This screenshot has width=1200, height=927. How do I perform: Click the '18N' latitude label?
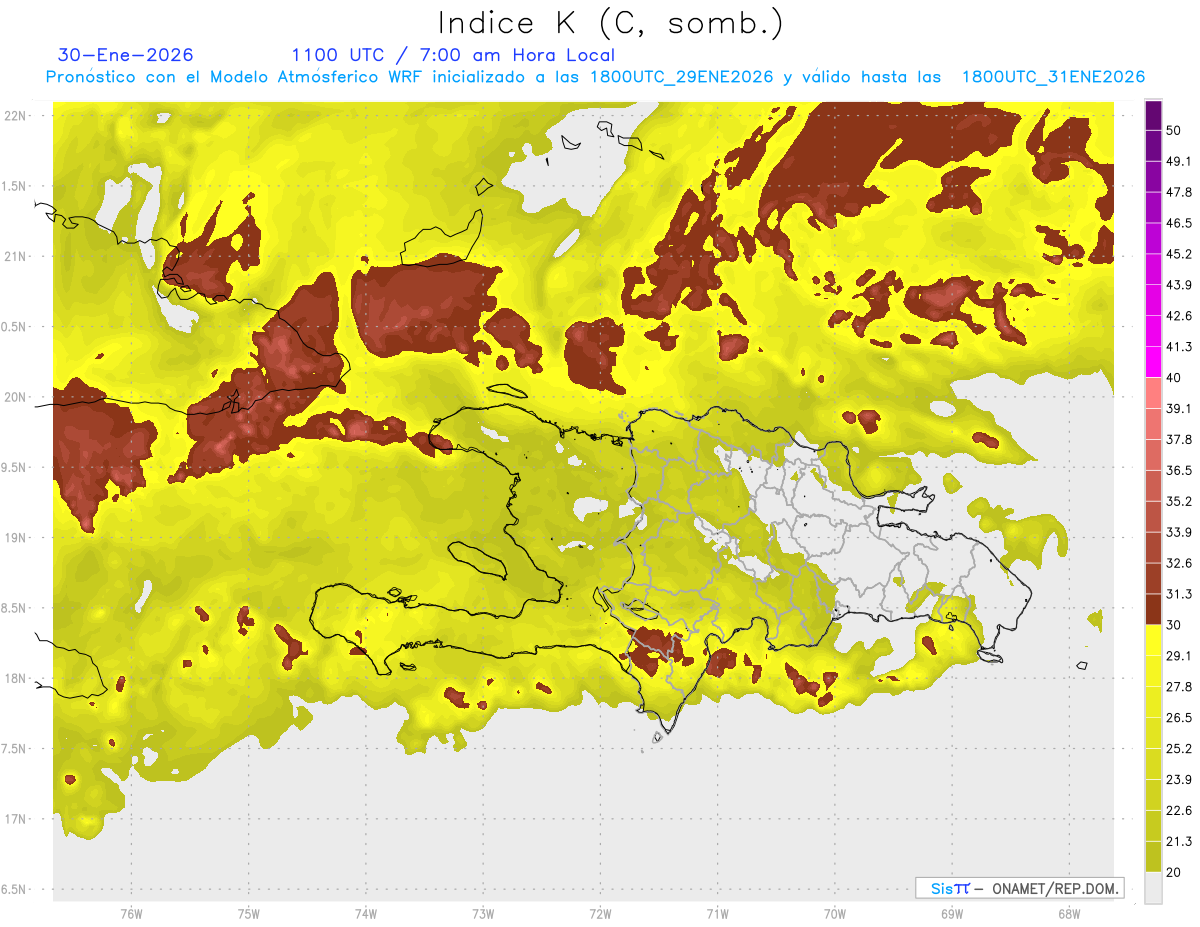click(17, 678)
